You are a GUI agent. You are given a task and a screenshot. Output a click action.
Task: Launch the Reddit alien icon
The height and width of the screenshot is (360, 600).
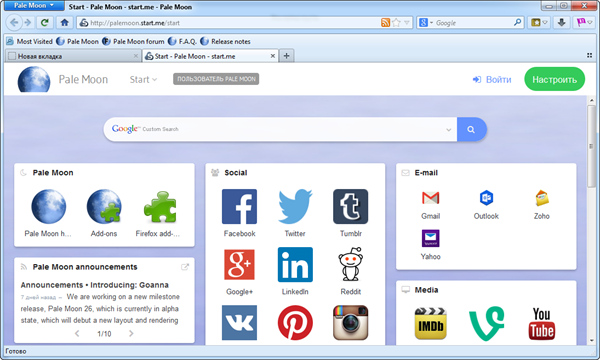351,265
